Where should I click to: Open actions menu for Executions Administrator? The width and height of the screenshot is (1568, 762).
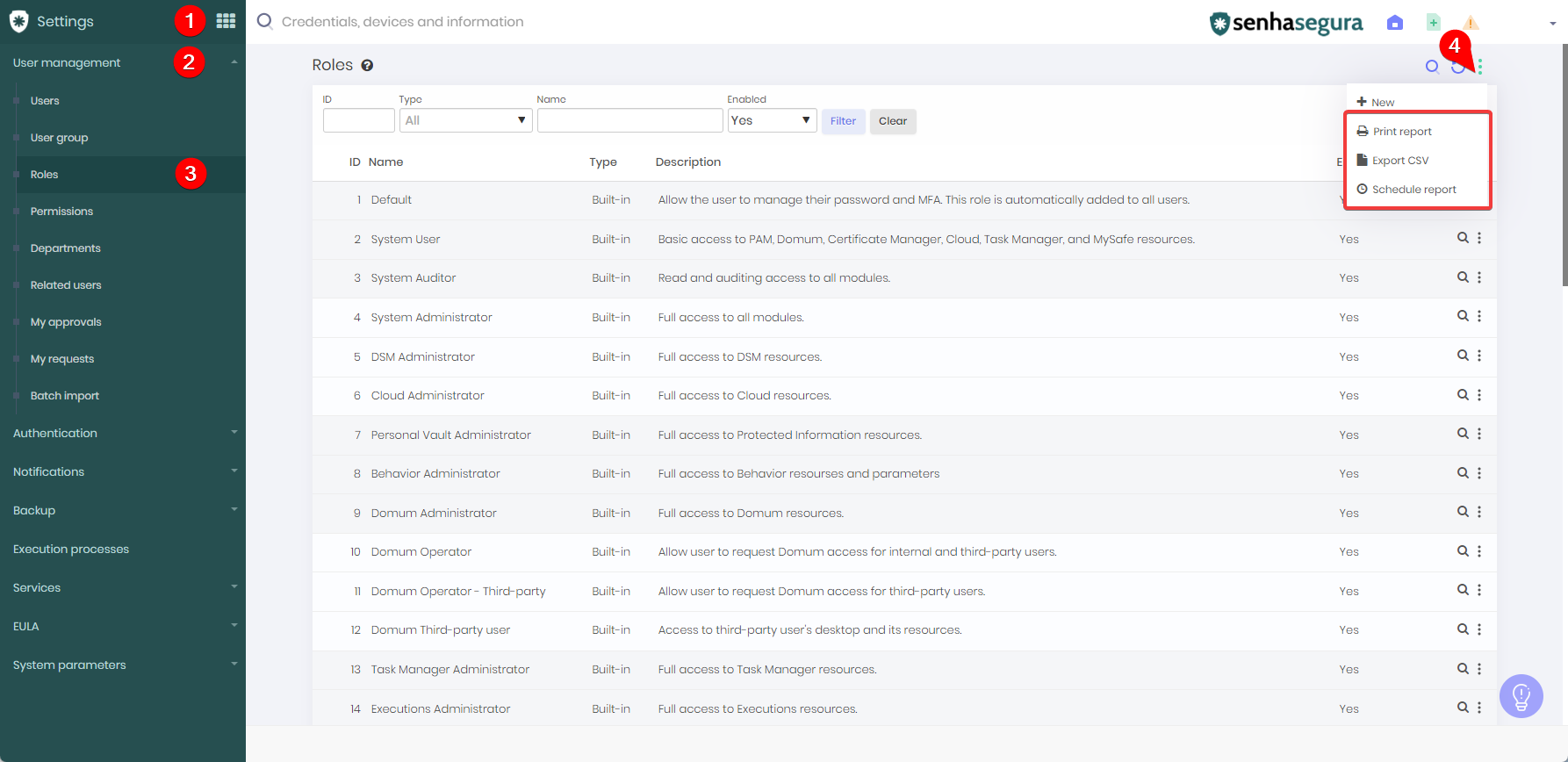(x=1479, y=708)
